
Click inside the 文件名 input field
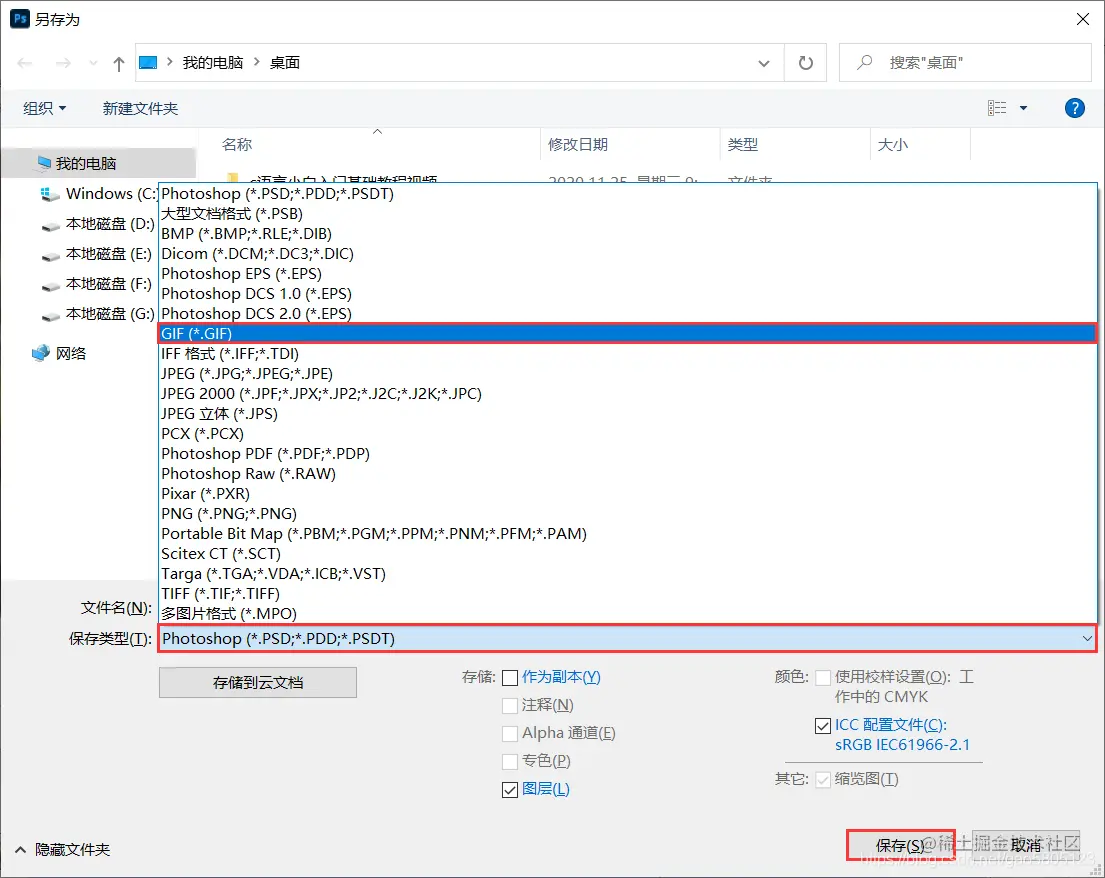coord(400,608)
